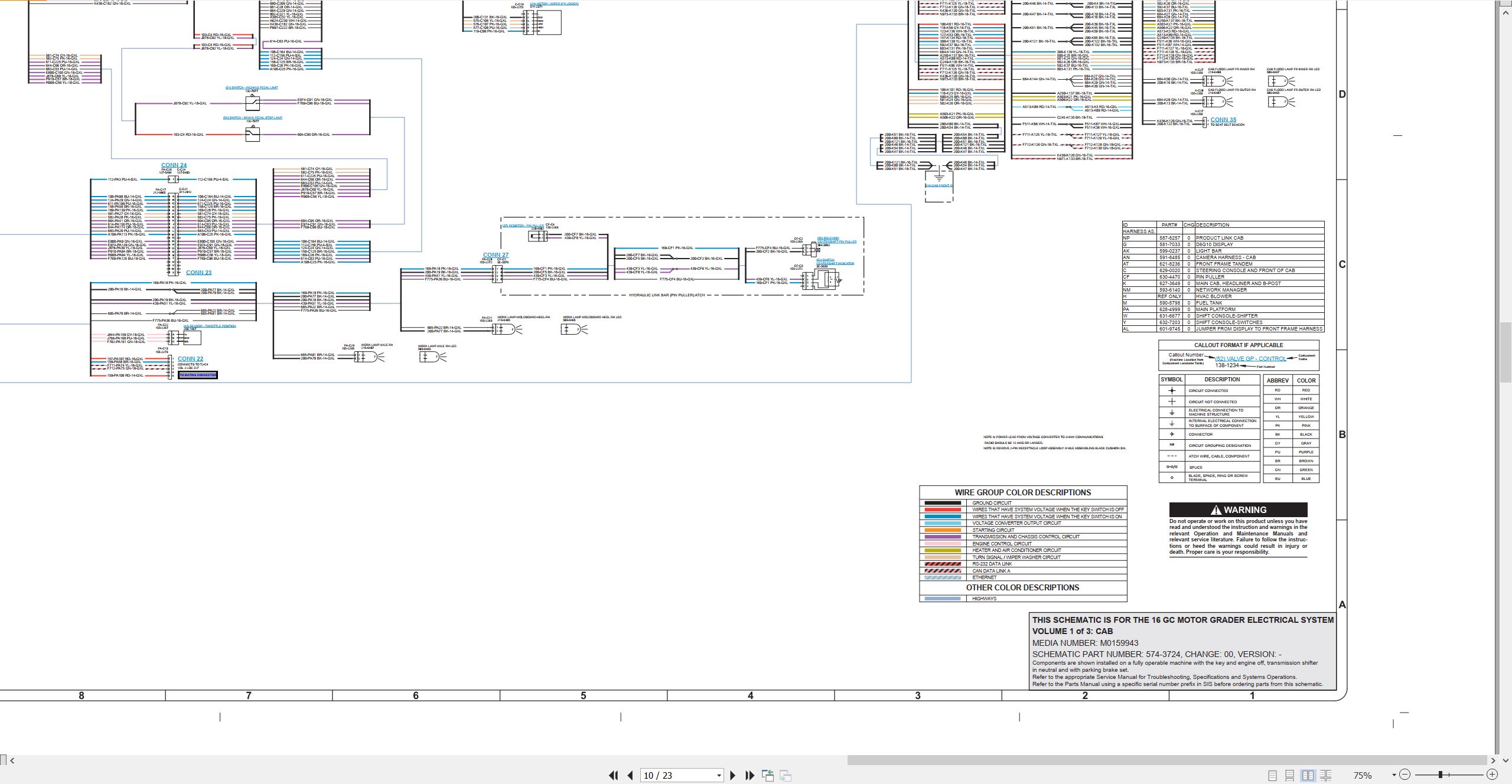Click the brake pedal stop lamp switch symbol
The image size is (1512, 784).
click(x=253, y=134)
